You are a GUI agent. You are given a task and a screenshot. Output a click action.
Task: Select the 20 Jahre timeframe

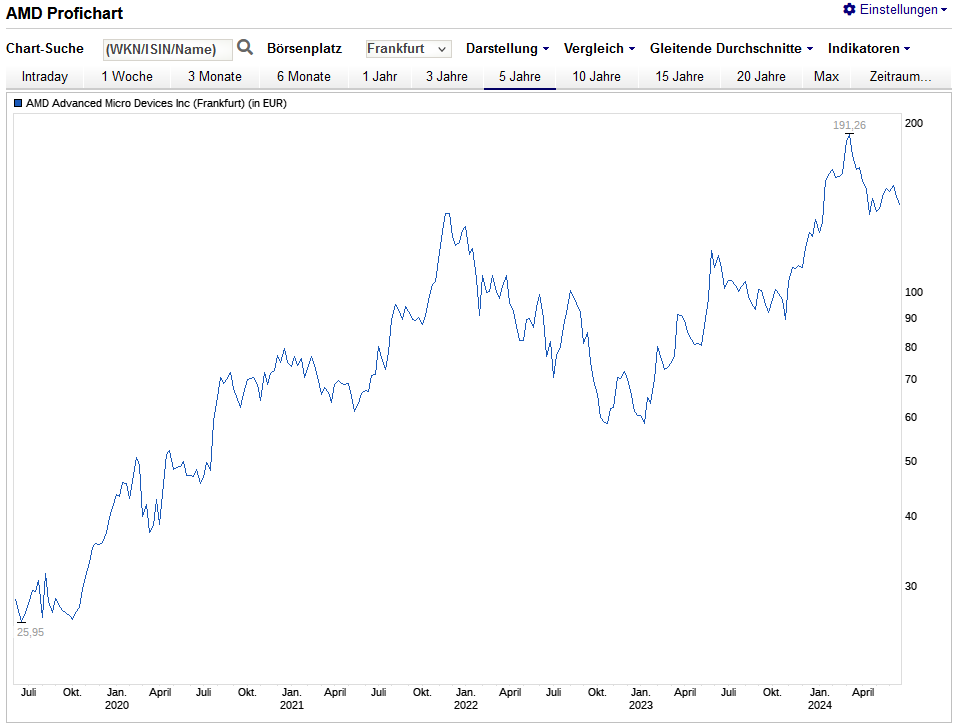761,77
